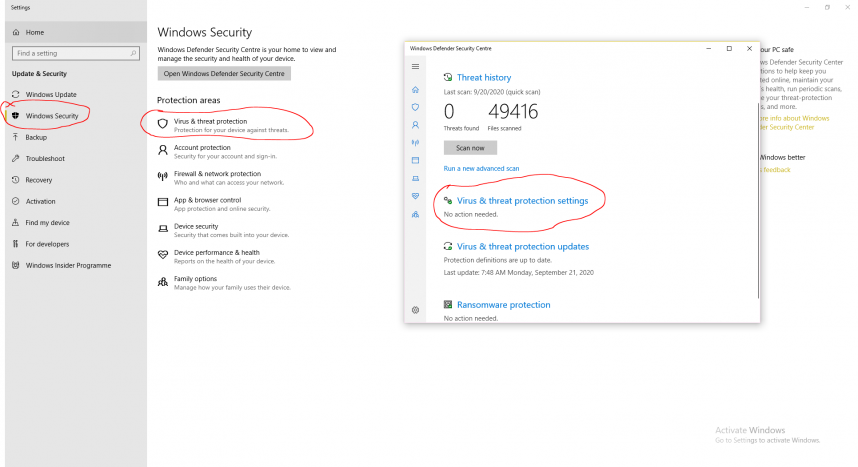The image size is (858, 467).
Task: Click the Account protection person icon in Settings
Action: [x=163, y=150]
